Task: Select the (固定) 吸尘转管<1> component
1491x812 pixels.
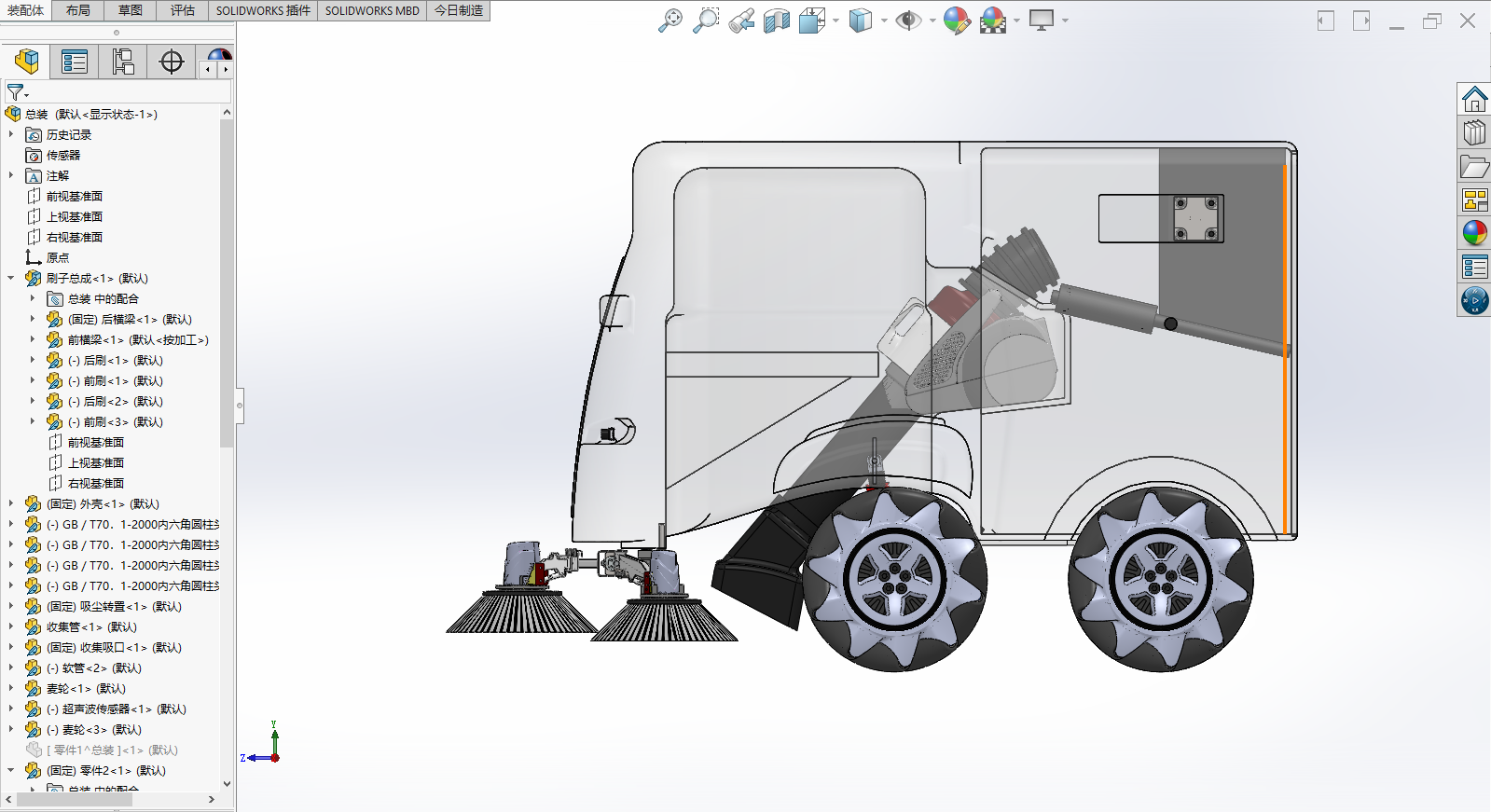Action: tap(114, 606)
